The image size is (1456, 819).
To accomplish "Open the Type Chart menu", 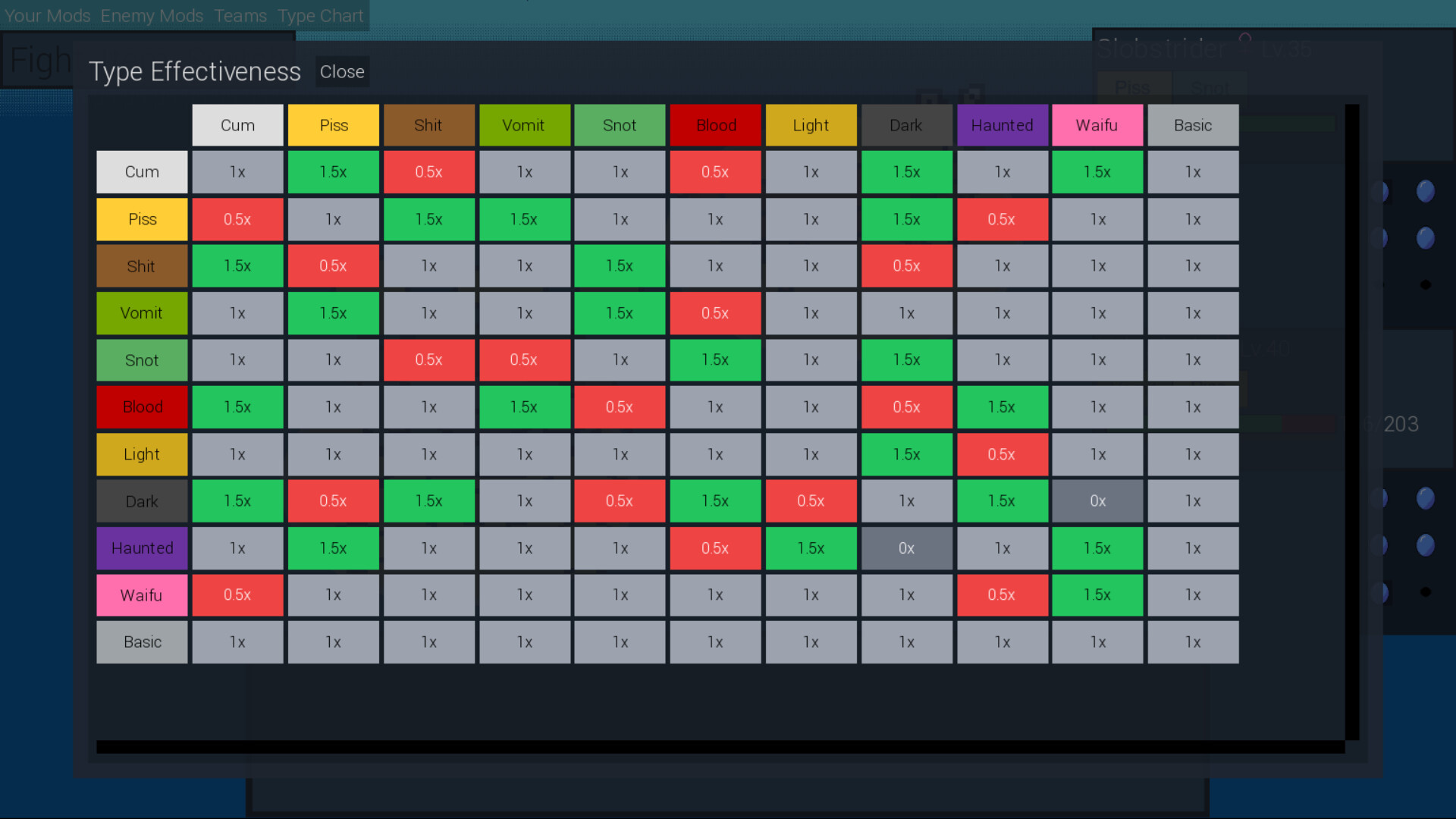I will coord(320,15).
